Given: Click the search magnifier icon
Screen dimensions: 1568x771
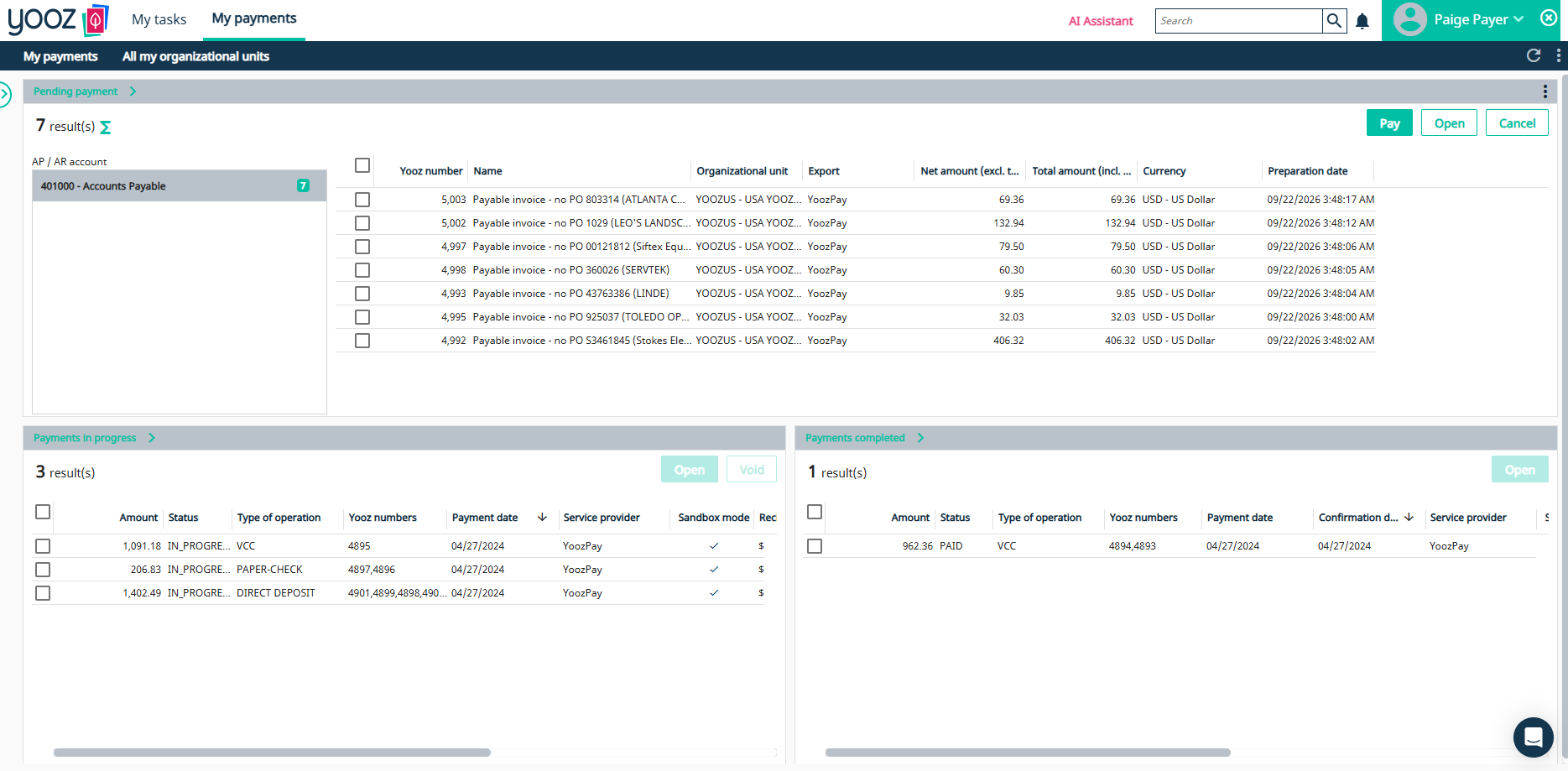Looking at the screenshot, I should [x=1334, y=21].
